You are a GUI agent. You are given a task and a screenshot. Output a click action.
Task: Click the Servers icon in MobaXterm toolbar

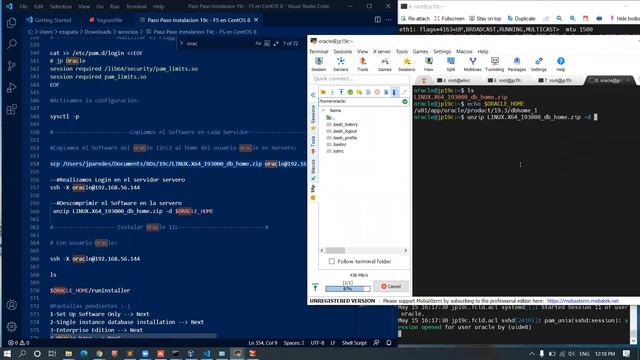pyautogui.click(x=341, y=64)
